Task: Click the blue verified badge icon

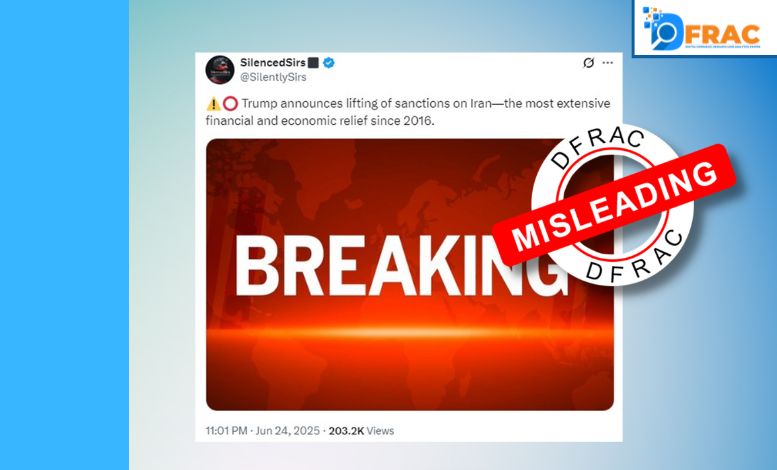Action: [329, 62]
